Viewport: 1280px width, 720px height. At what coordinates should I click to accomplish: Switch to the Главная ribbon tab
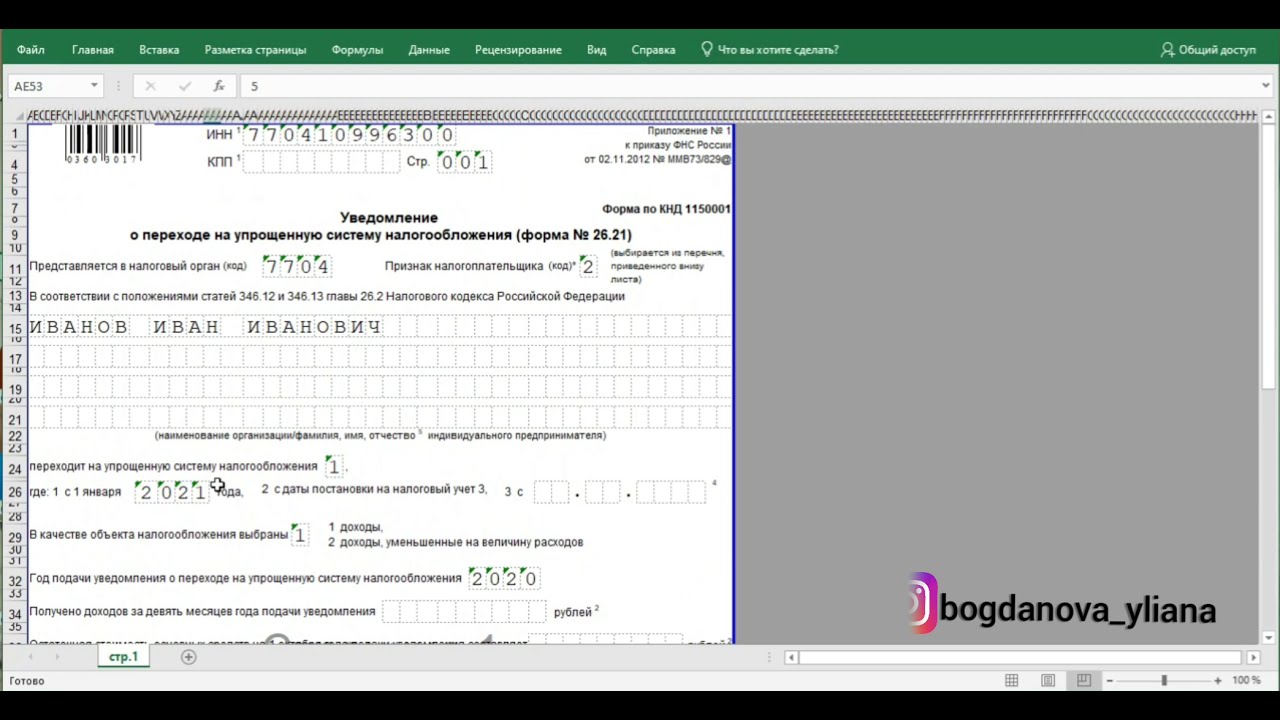(92, 49)
